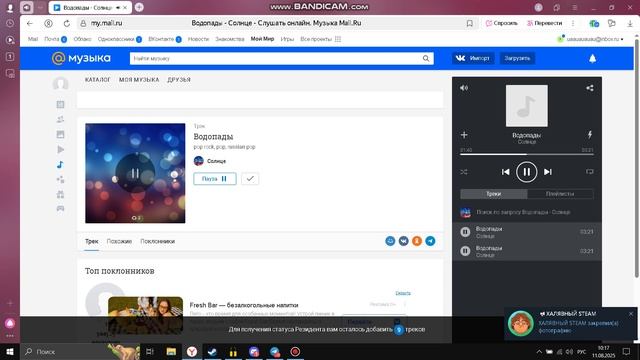Viewport: 640px width, 360px height.
Task: Open the music note sidebar icon
Action: 60,164
